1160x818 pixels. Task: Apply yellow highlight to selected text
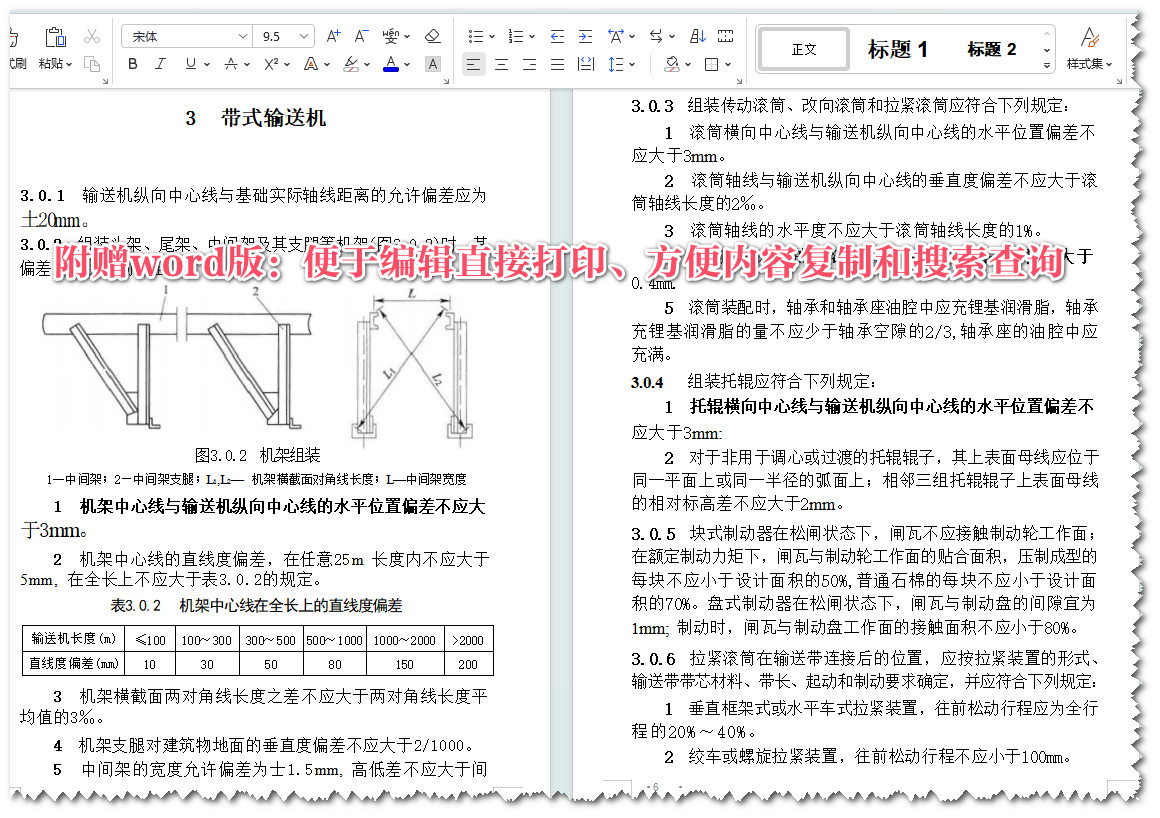click(353, 64)
